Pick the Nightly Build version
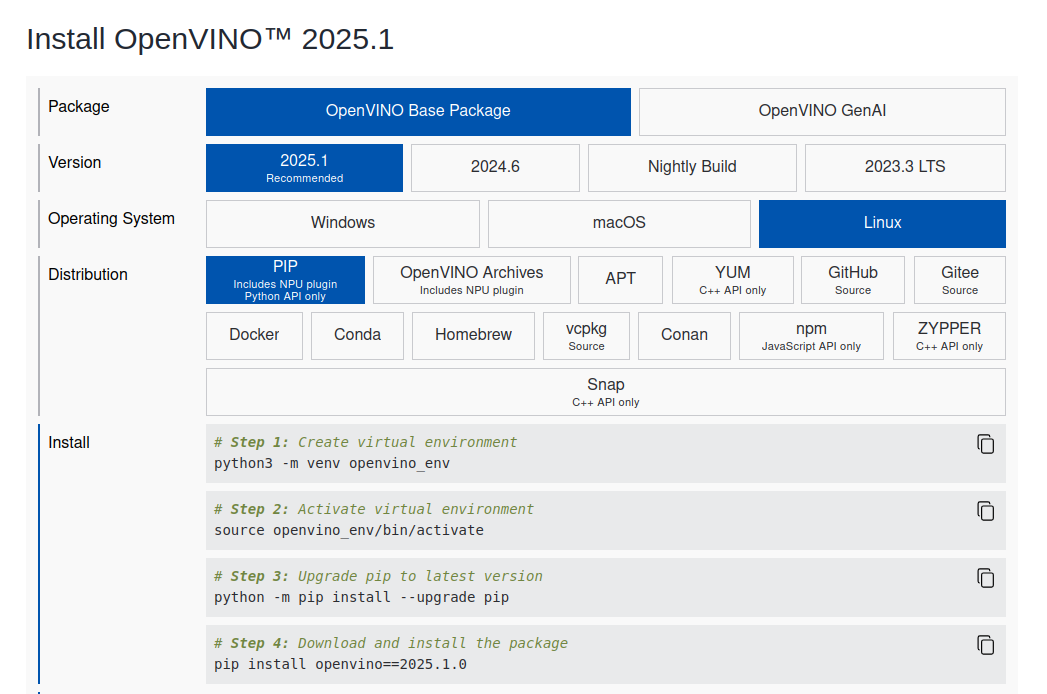 point(692,168)
